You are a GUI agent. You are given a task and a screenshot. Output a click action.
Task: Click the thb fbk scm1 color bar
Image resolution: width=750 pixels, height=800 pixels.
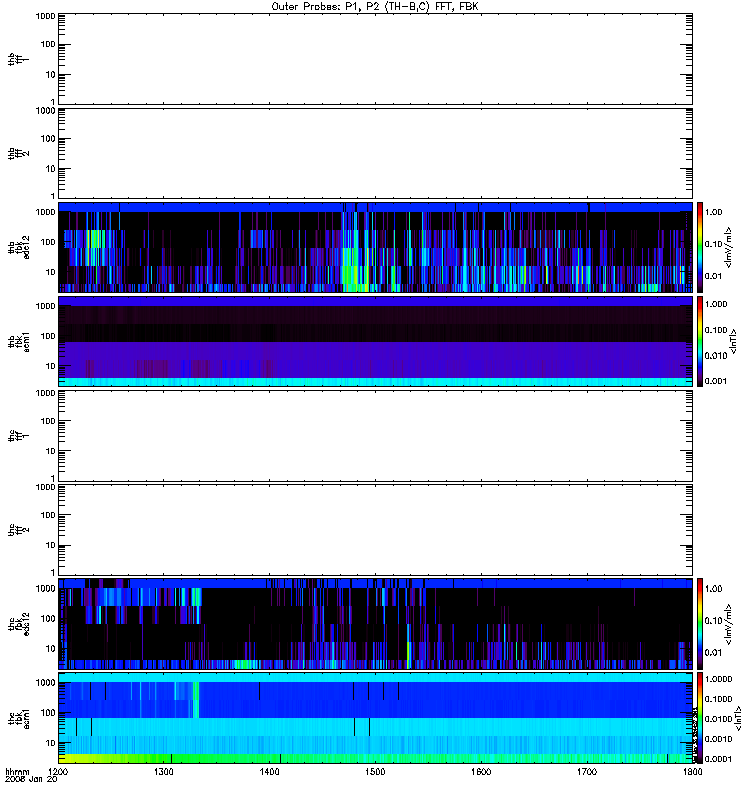point(700,341)
